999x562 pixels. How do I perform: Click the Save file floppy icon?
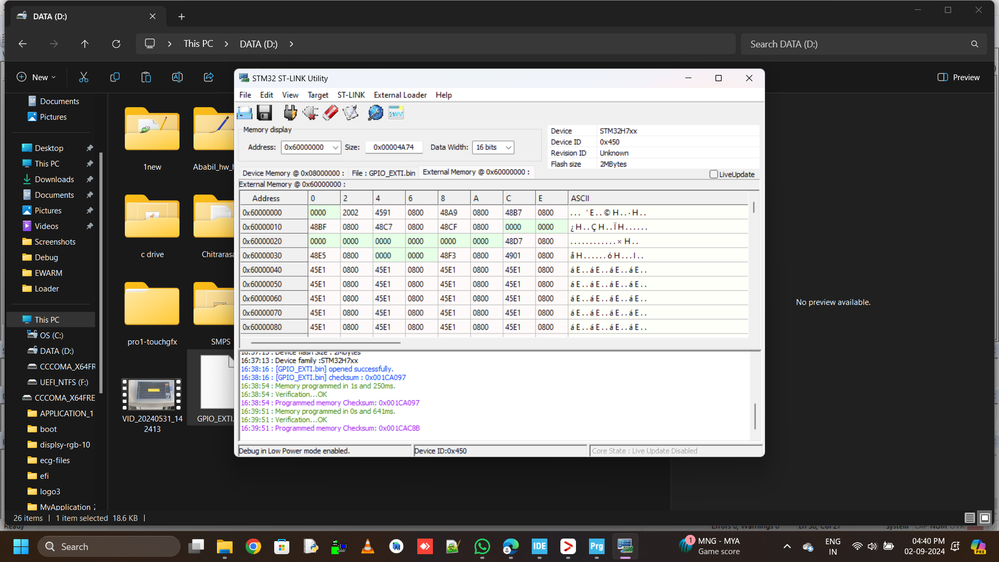pyautogui.click(x=264, y=113)
